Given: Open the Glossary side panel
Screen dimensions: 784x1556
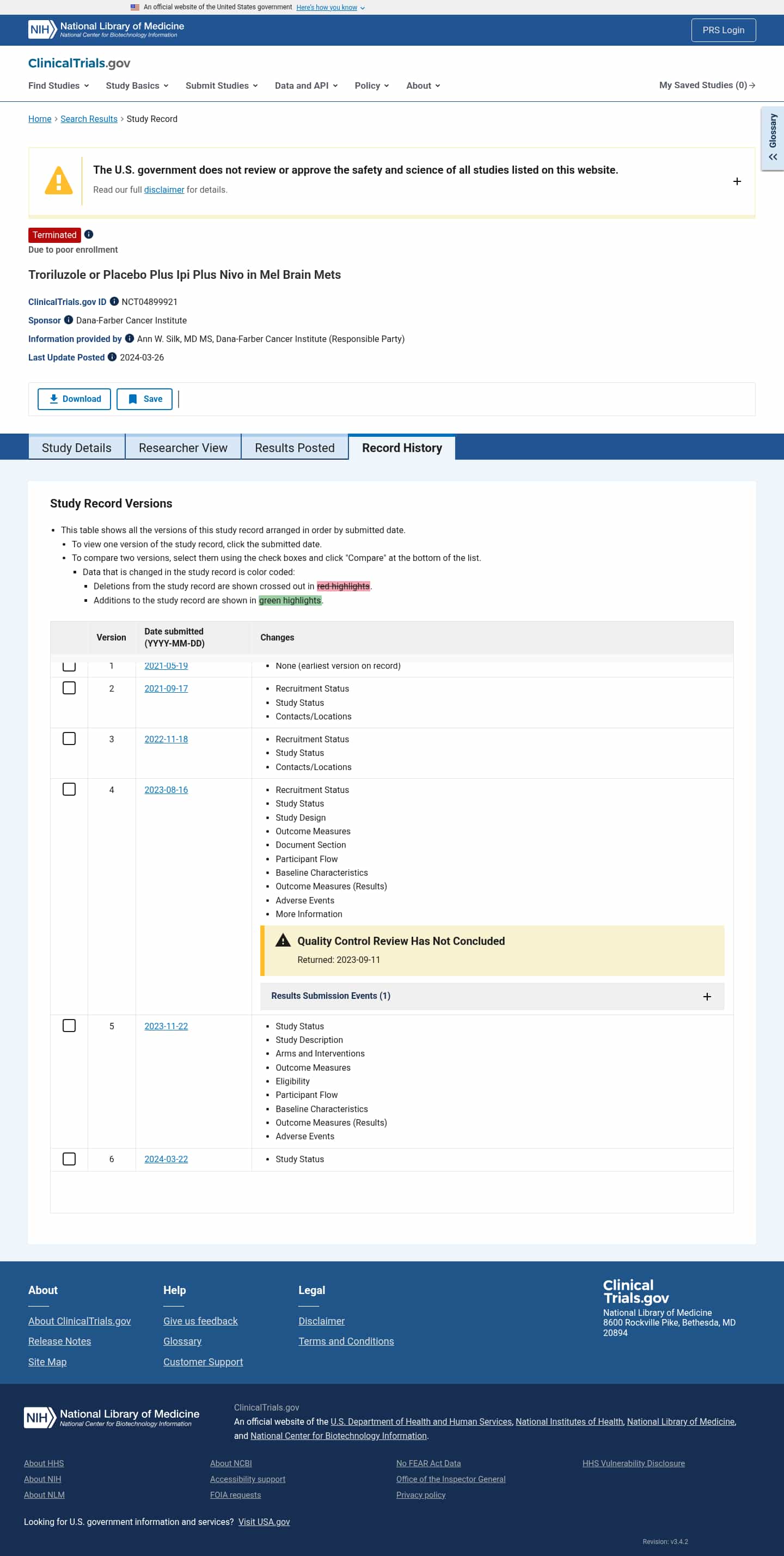Looking at the screenshot, I should pos(772,138).
